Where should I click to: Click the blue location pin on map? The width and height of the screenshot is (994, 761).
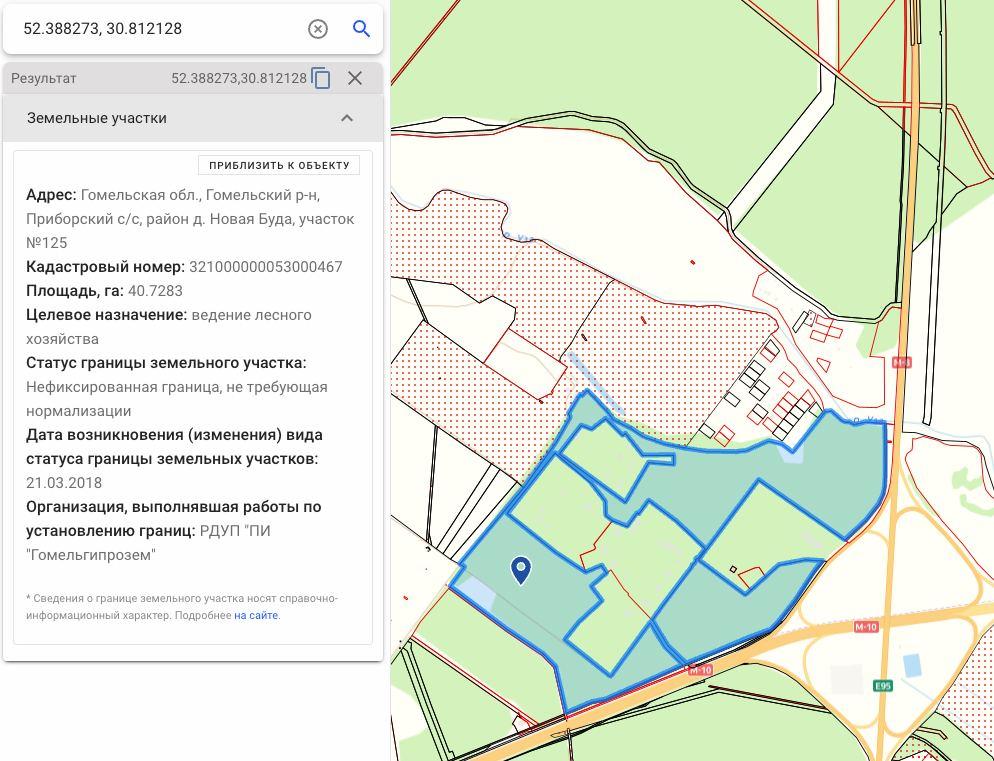[521, 570]
